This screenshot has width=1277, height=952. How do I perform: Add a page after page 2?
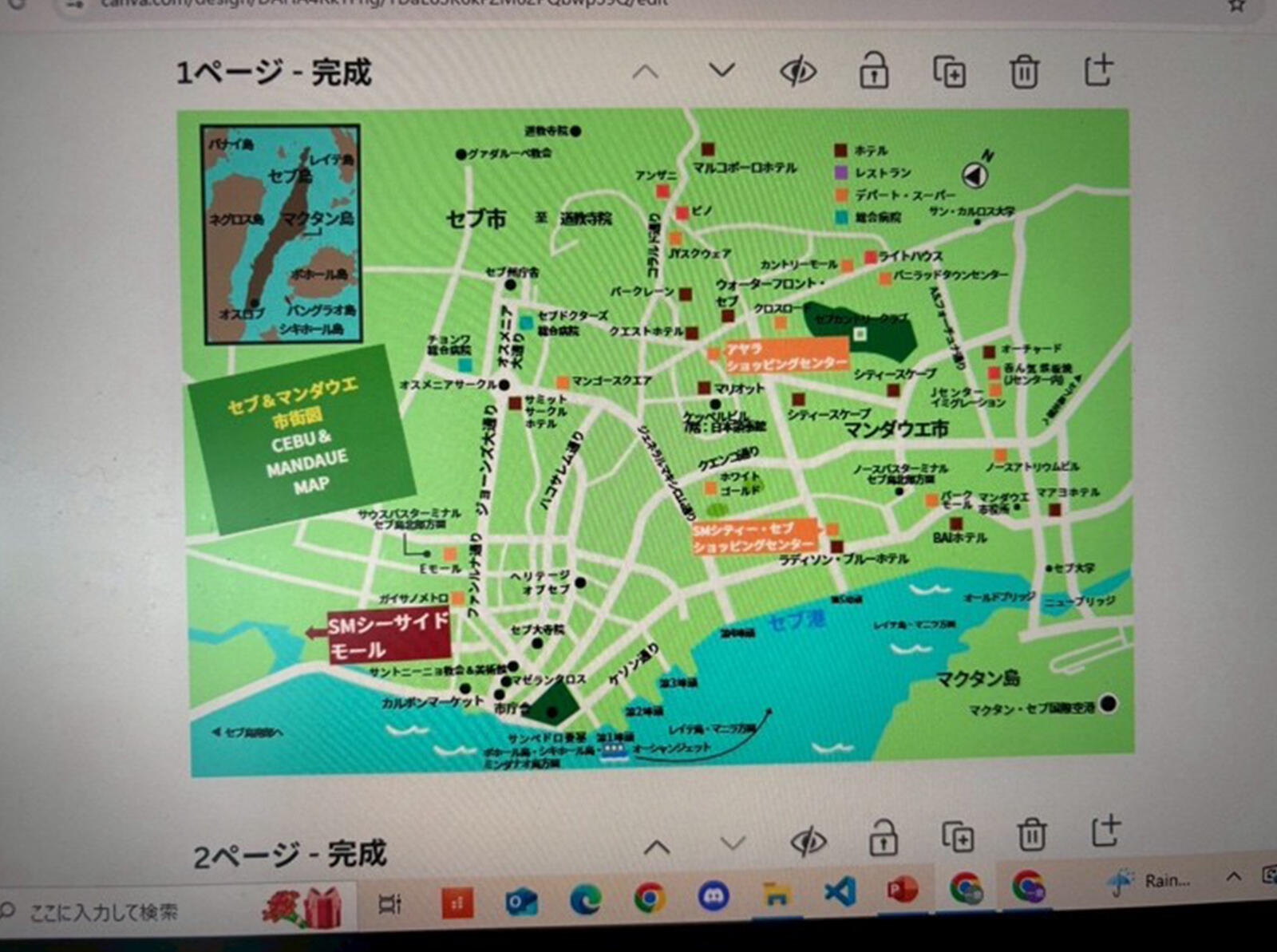(1105, 832)
